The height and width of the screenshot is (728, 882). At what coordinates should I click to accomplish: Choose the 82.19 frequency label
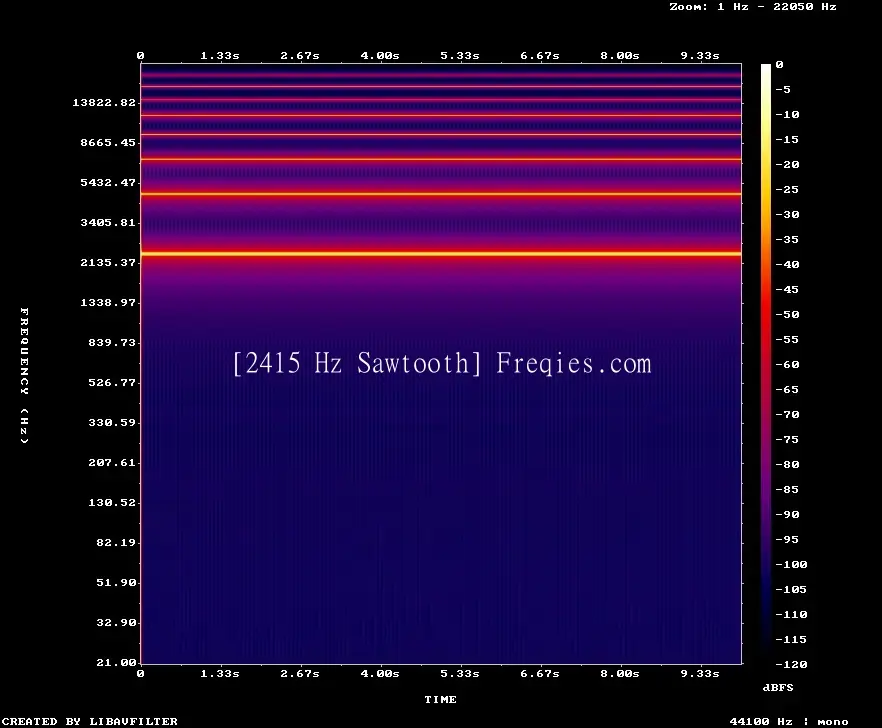point(116,542)
